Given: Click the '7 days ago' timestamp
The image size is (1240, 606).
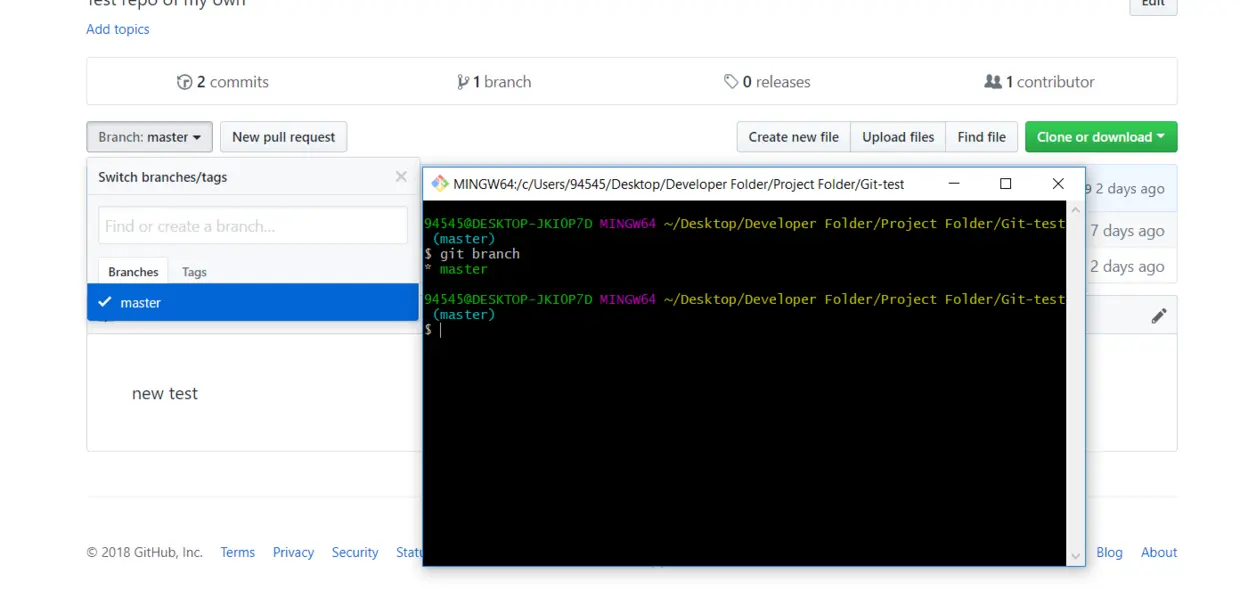Looking at the screenshot, I should click(1127, 231).
